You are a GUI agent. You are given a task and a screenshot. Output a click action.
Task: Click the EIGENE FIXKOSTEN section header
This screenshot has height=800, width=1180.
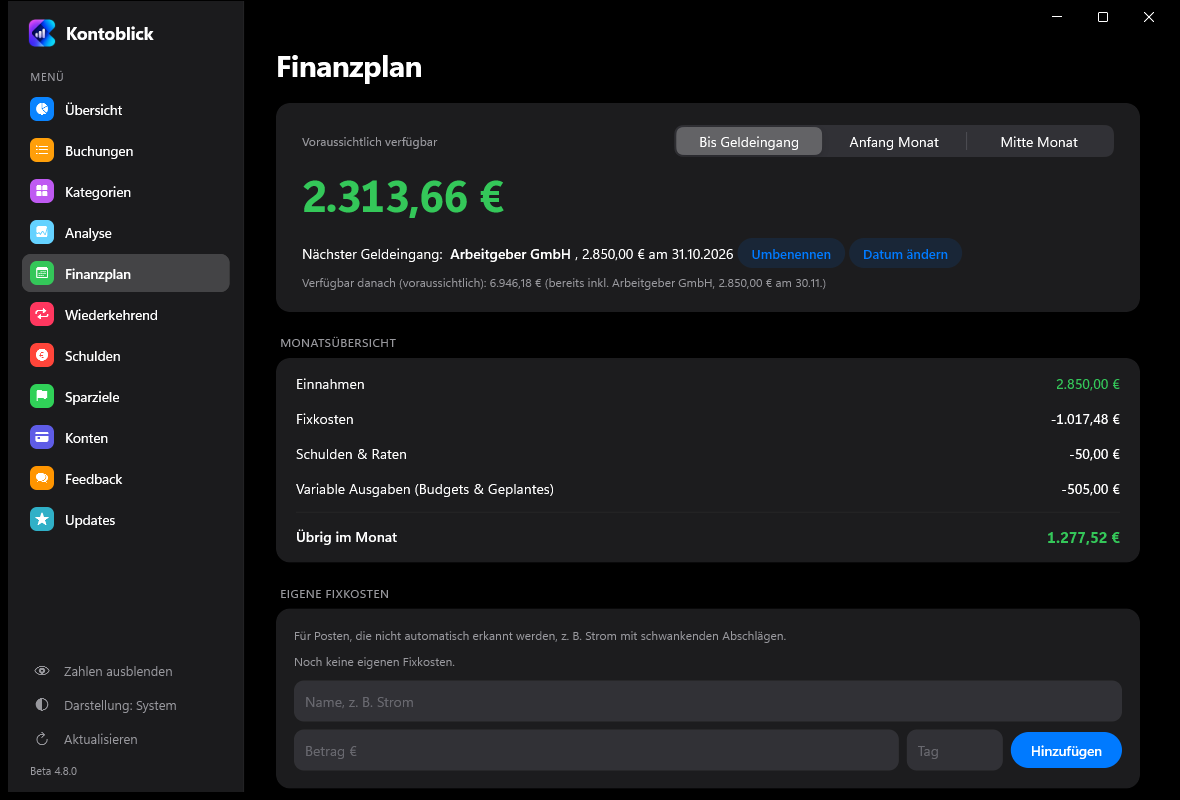(334, 594)
